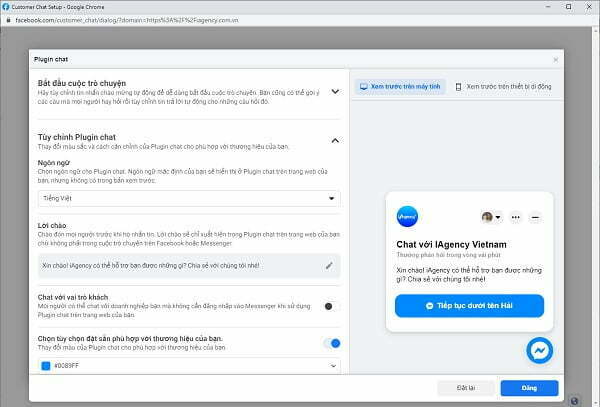Open the three-dot menu in chat preview

click(x=515, y=217)
